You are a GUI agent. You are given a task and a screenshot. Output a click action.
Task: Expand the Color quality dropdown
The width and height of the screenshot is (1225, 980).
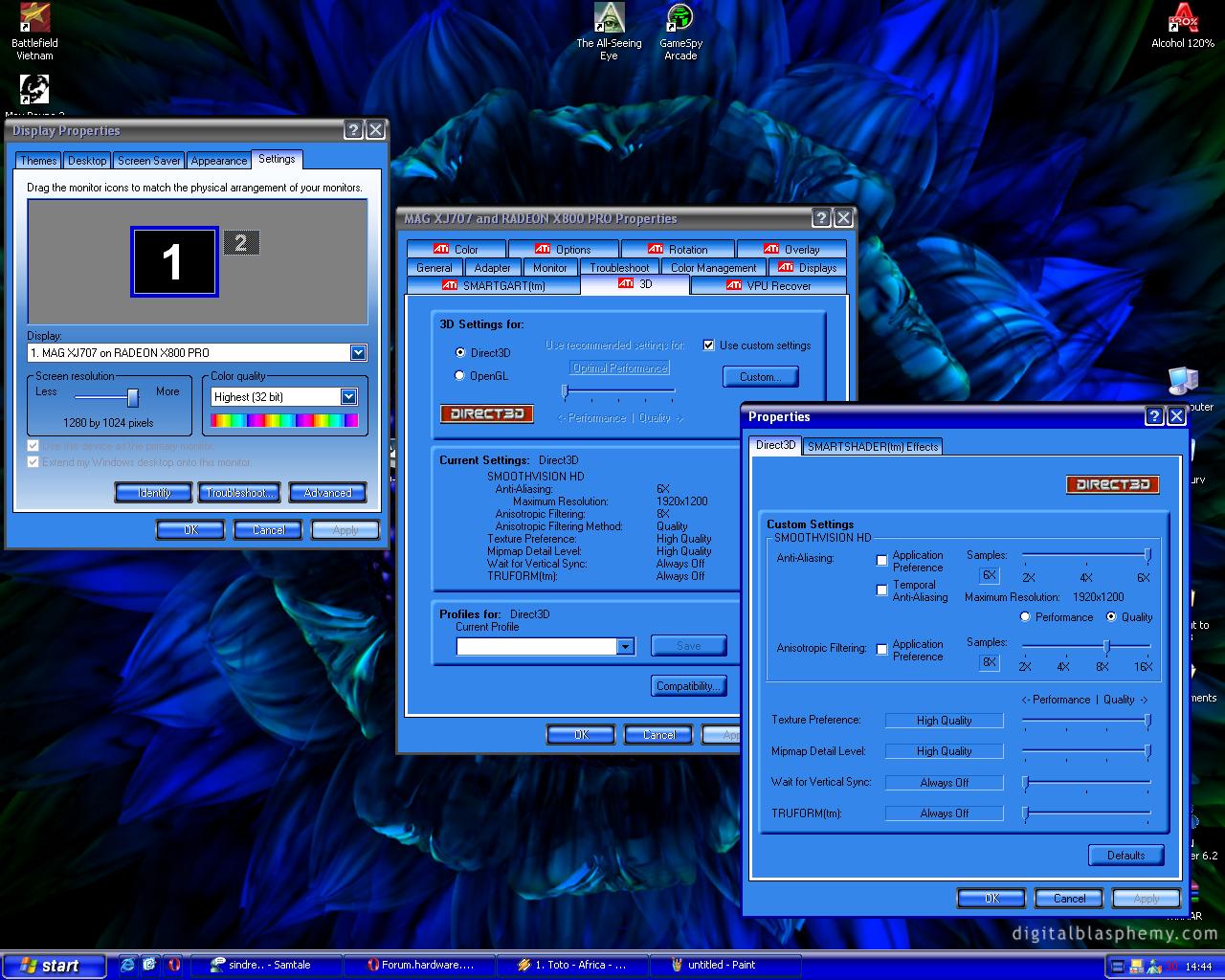[x=348, y=396]
